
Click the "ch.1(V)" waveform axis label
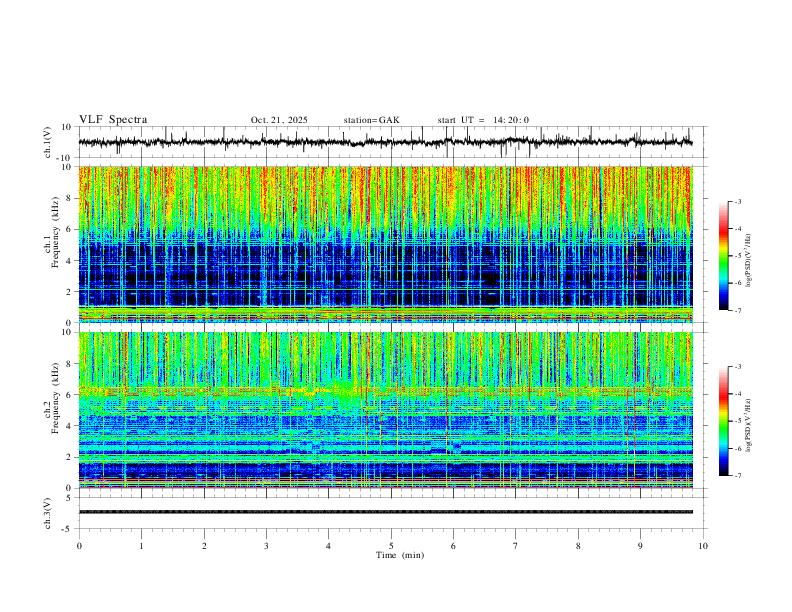(x=48, y=142)
